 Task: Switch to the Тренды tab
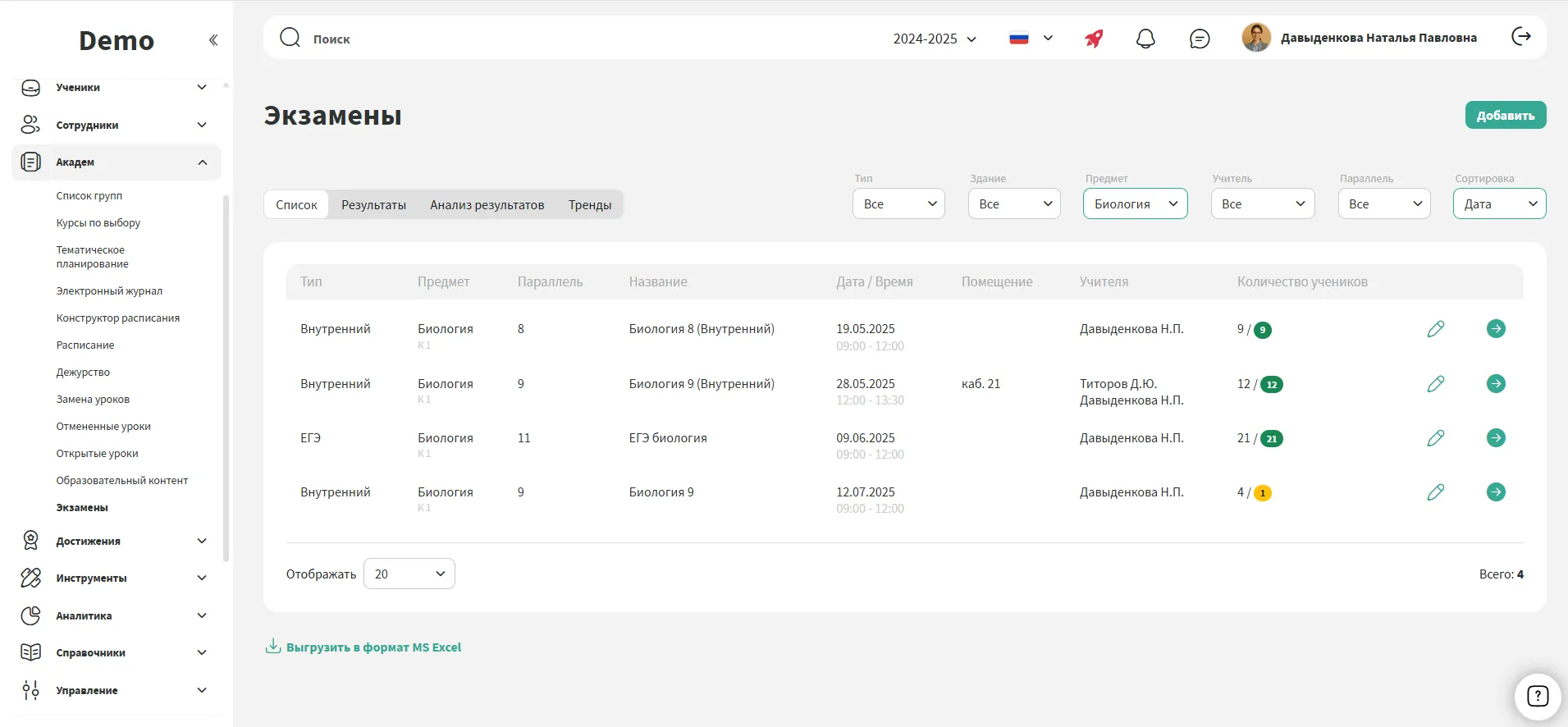tap(589, 205)
